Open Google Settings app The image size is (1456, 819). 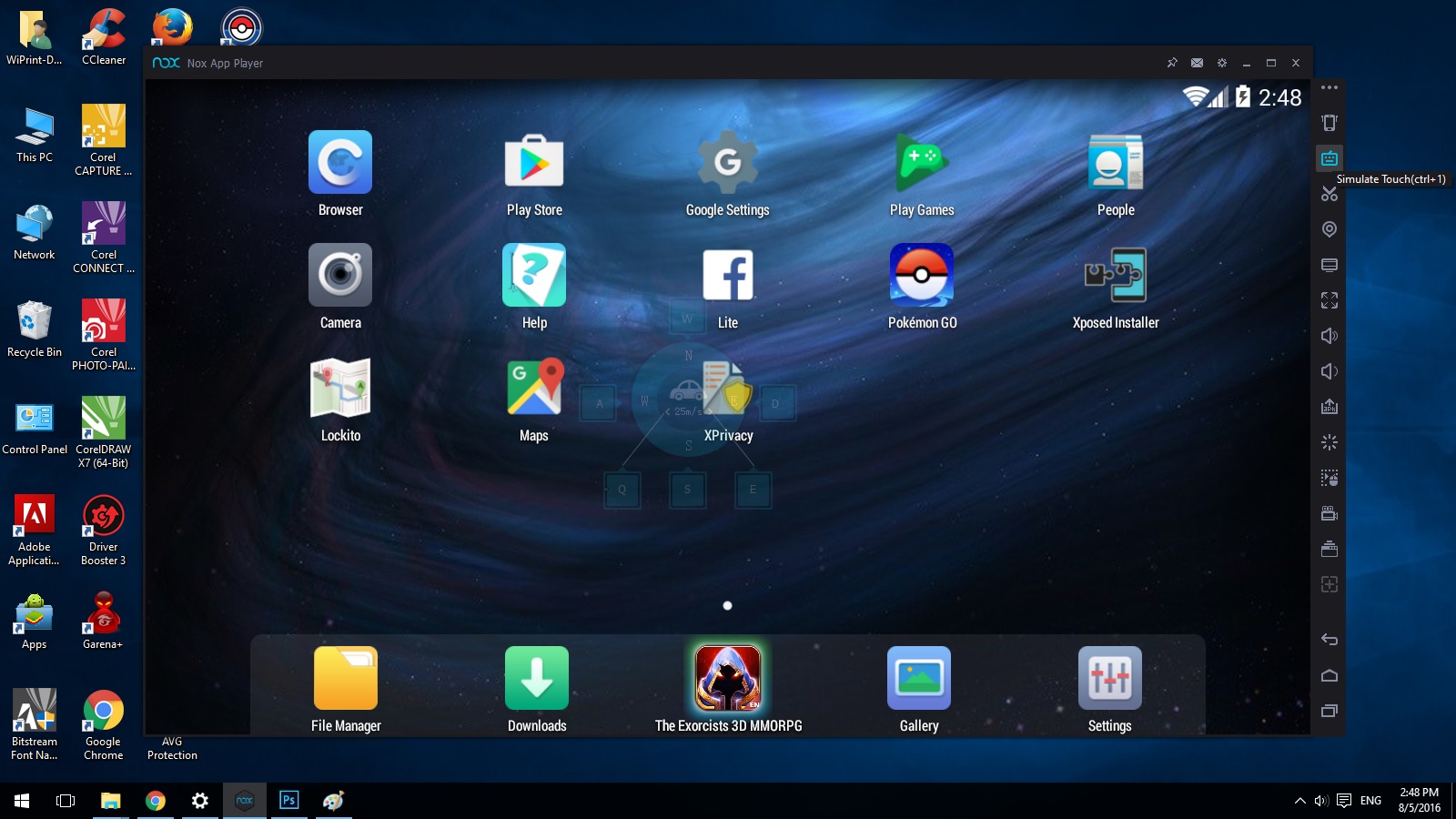(x=728, y=162)
